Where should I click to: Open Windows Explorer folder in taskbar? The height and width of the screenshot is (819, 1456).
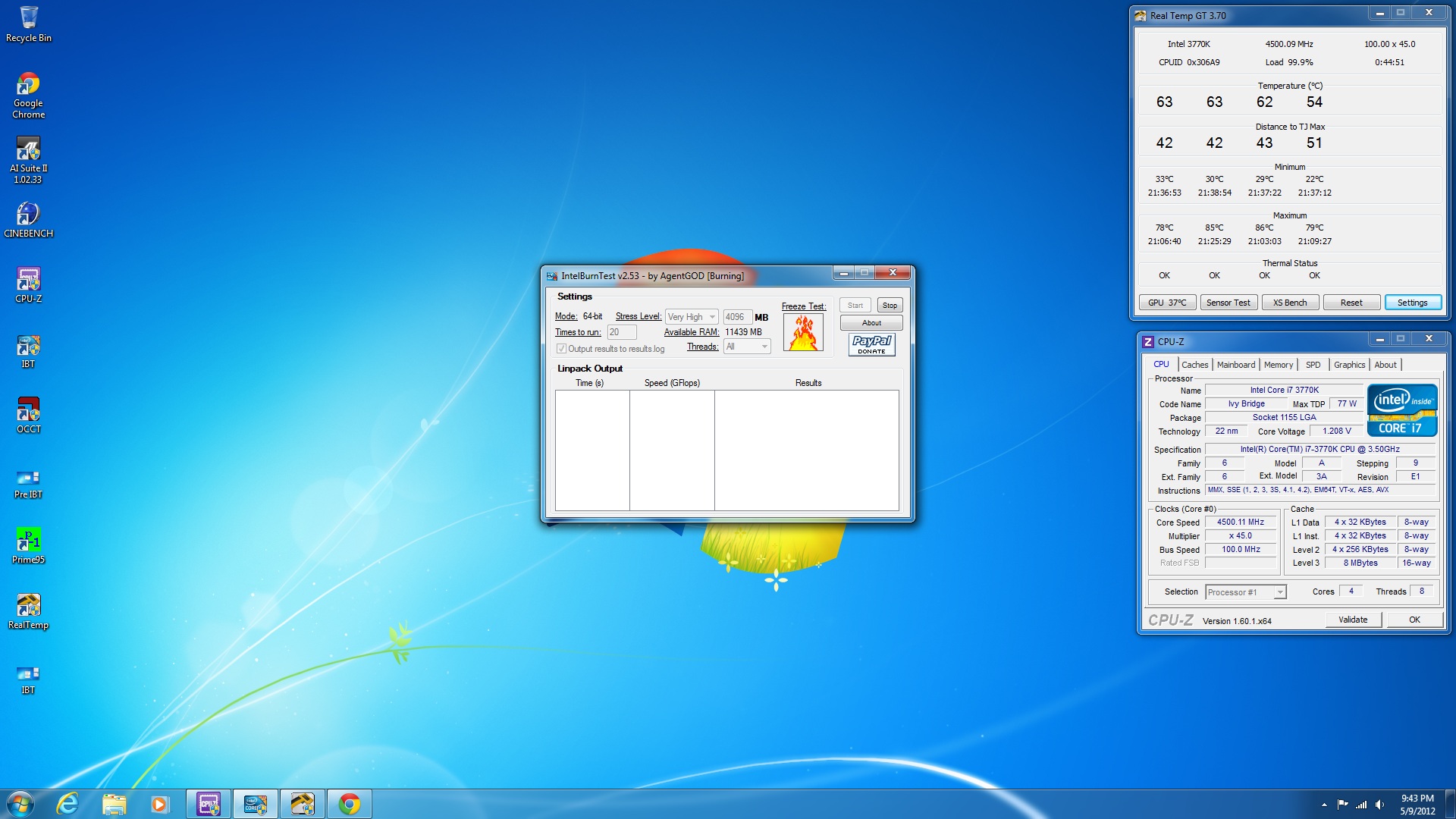coord(114,804)
